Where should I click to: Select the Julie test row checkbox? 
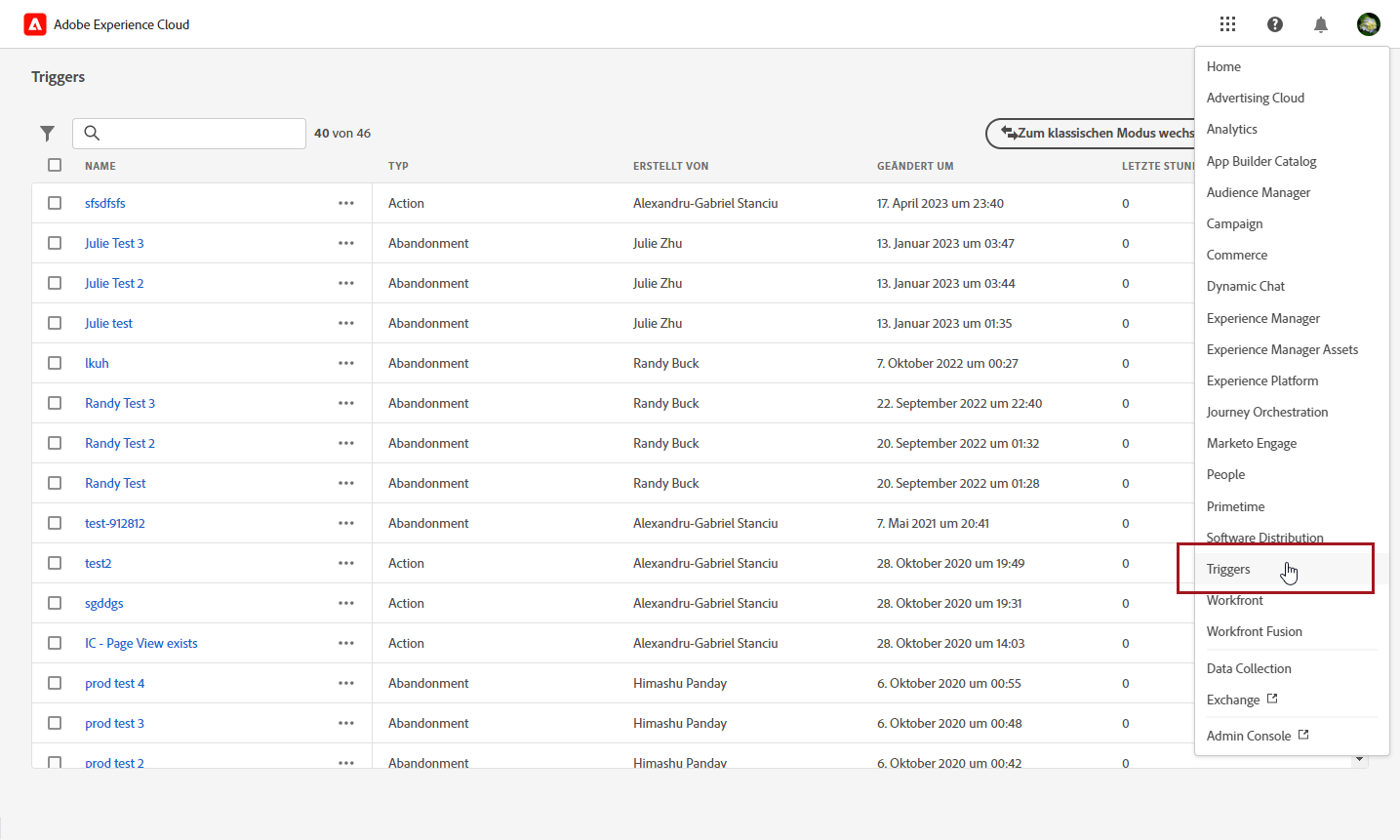[x=55, y=323]
